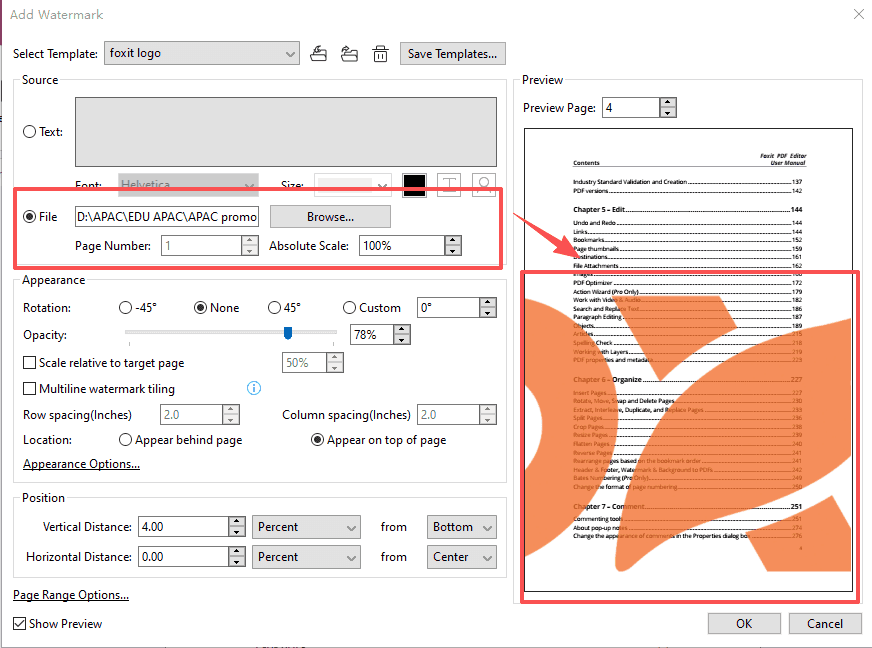872x648 pixels.
Task: Open the vertical from Bottom dropdown
Action: pos(462,527)
